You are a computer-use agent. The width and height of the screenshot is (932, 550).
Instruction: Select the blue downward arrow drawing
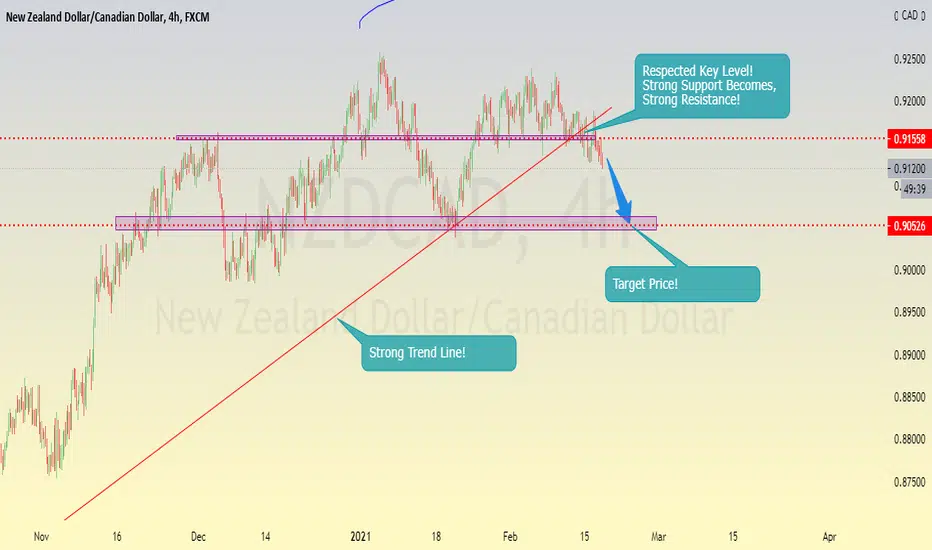[x=621, y=193]
